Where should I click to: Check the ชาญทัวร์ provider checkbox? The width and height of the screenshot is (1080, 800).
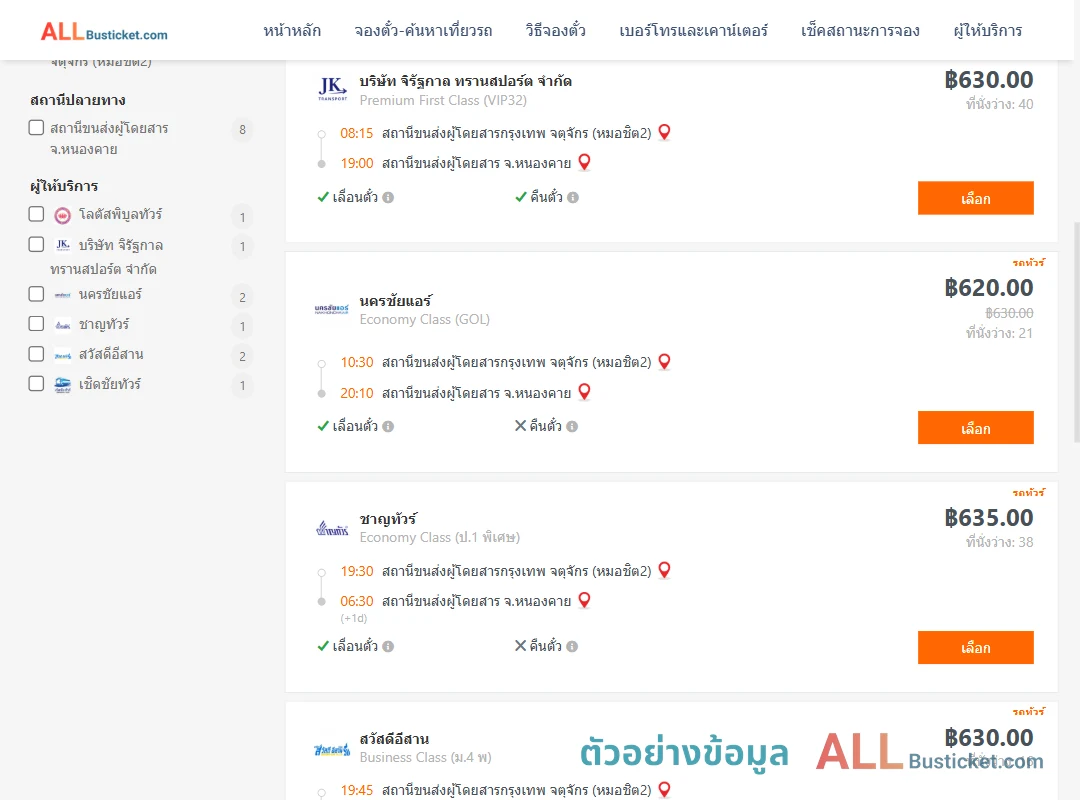(37, 323)
